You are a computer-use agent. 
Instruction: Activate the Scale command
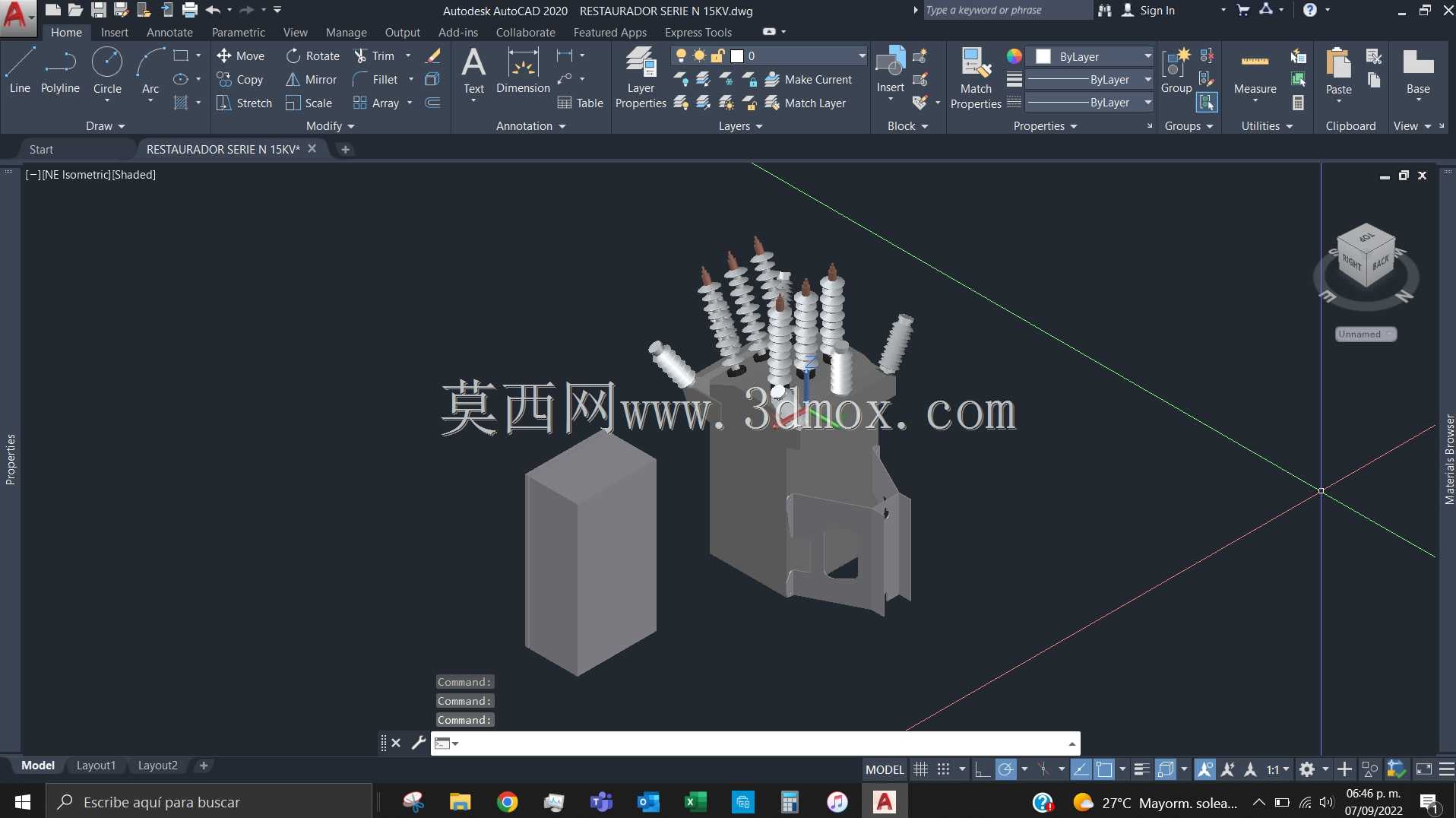click(x=309, y=103)
